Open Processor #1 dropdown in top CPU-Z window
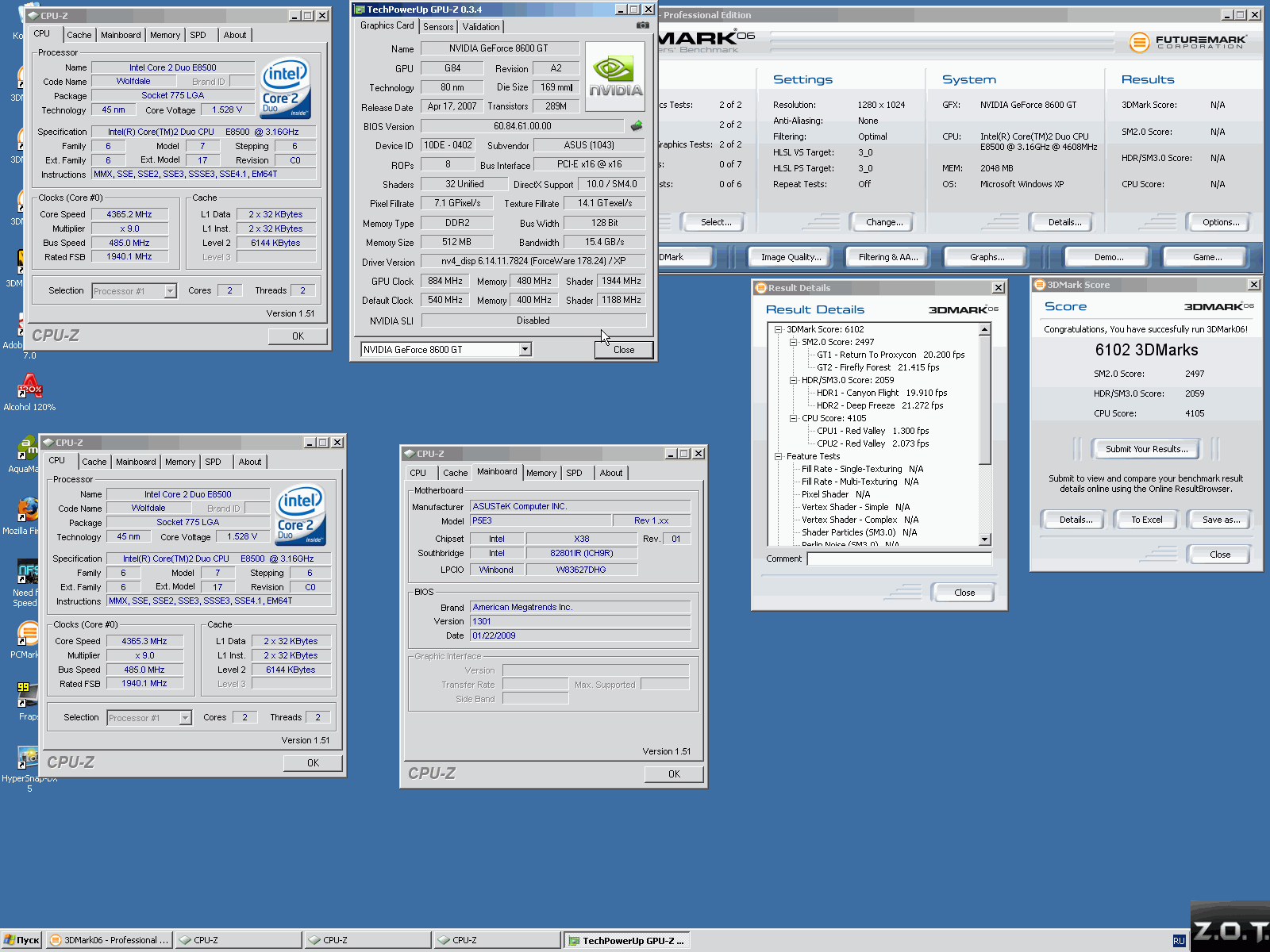Image resolution: width=1270 pixels, height=952 pixels. [x=170, y=291]
